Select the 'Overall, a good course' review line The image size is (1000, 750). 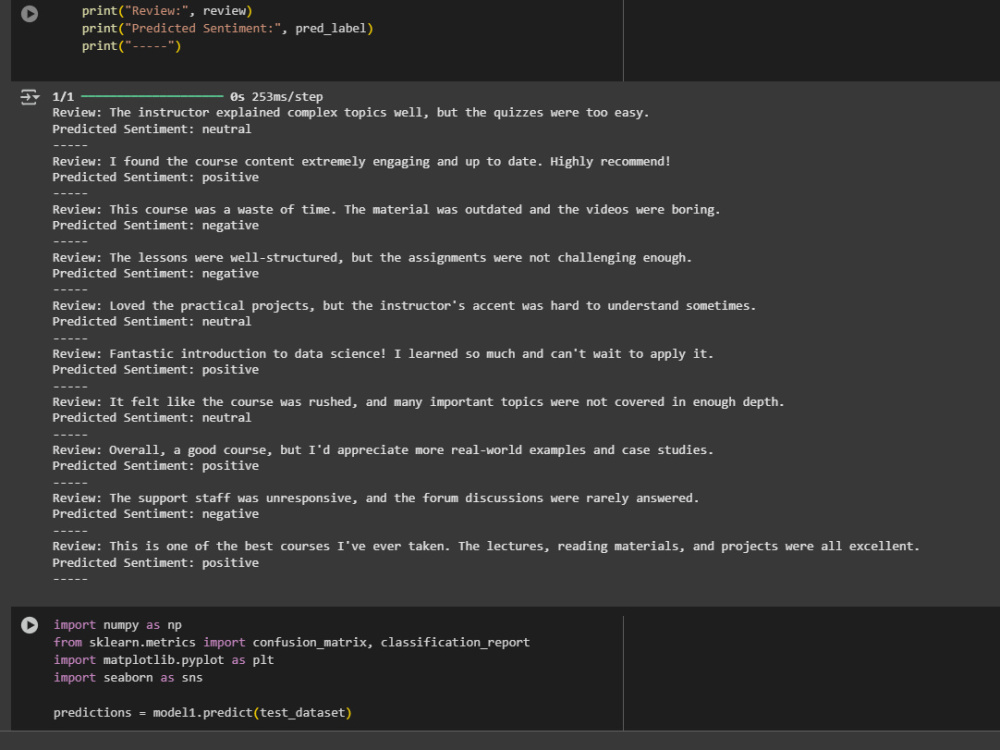coord(383,450)
